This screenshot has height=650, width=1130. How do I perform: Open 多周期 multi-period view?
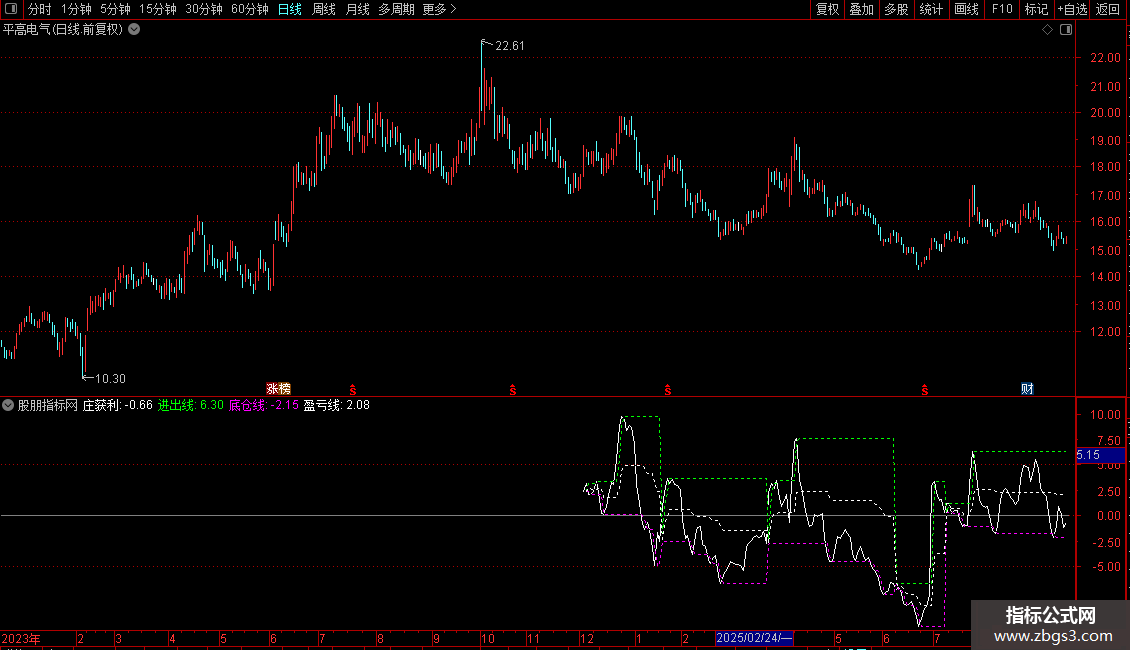coord(396,9)
